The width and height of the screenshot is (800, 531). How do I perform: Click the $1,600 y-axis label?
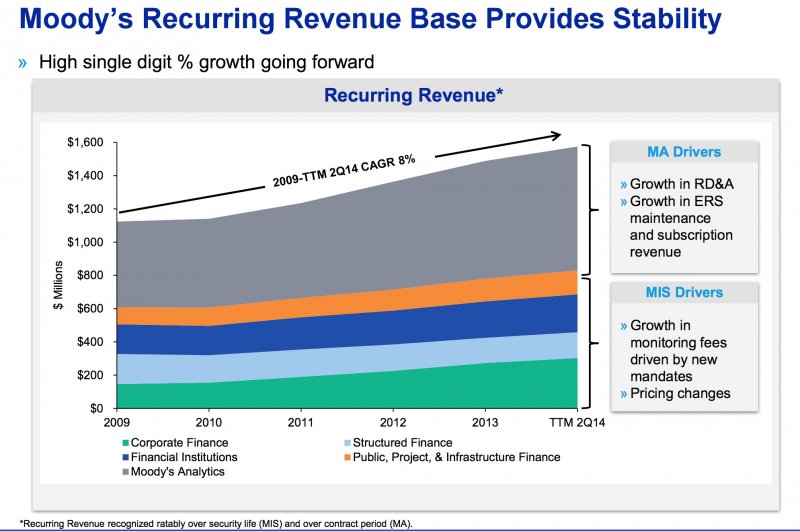(x=85, y=142)
